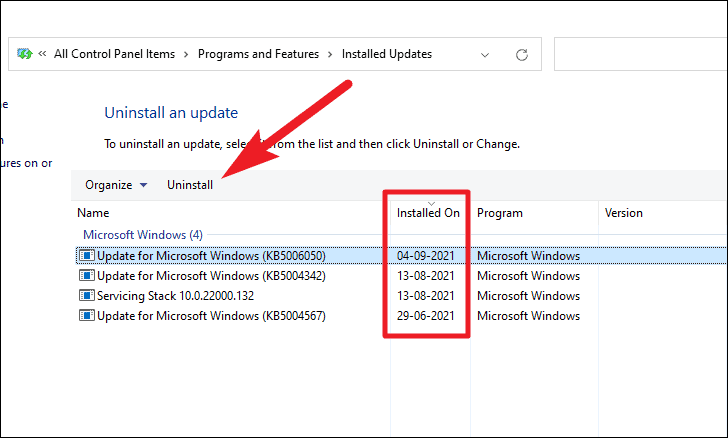Click the refresh button in address bar
728x438 pixels.
click(x=522, y=55)
